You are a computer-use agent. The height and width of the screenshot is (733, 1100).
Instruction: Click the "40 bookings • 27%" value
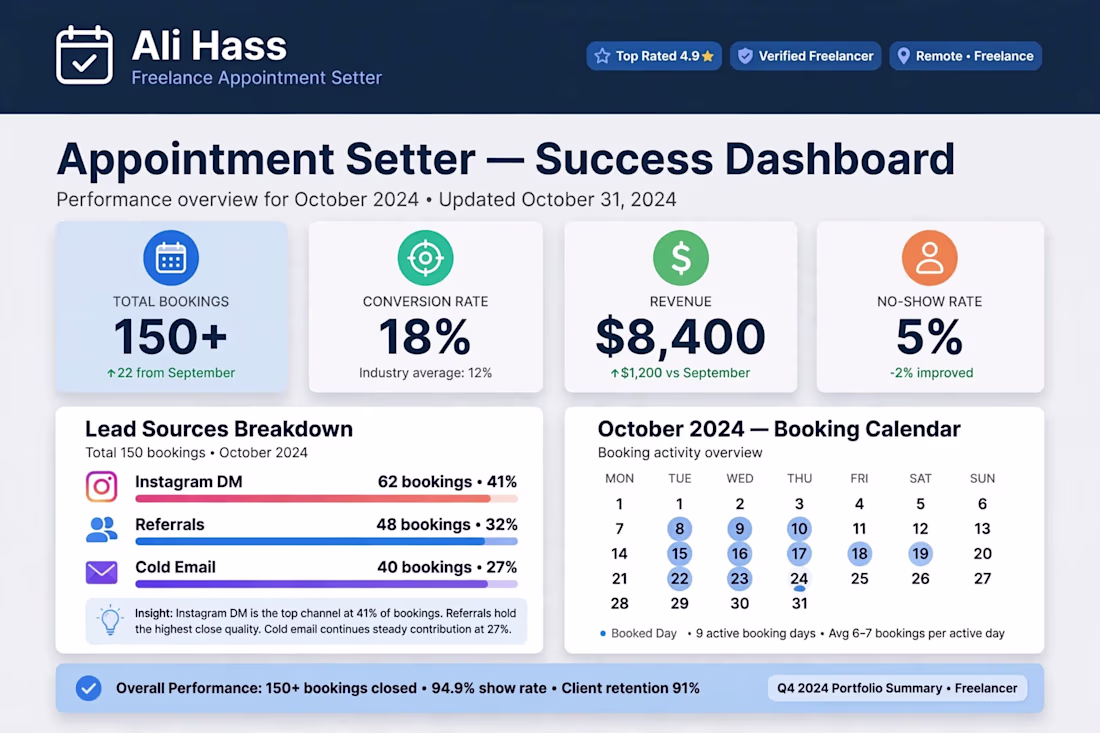[x=447, y=567]
